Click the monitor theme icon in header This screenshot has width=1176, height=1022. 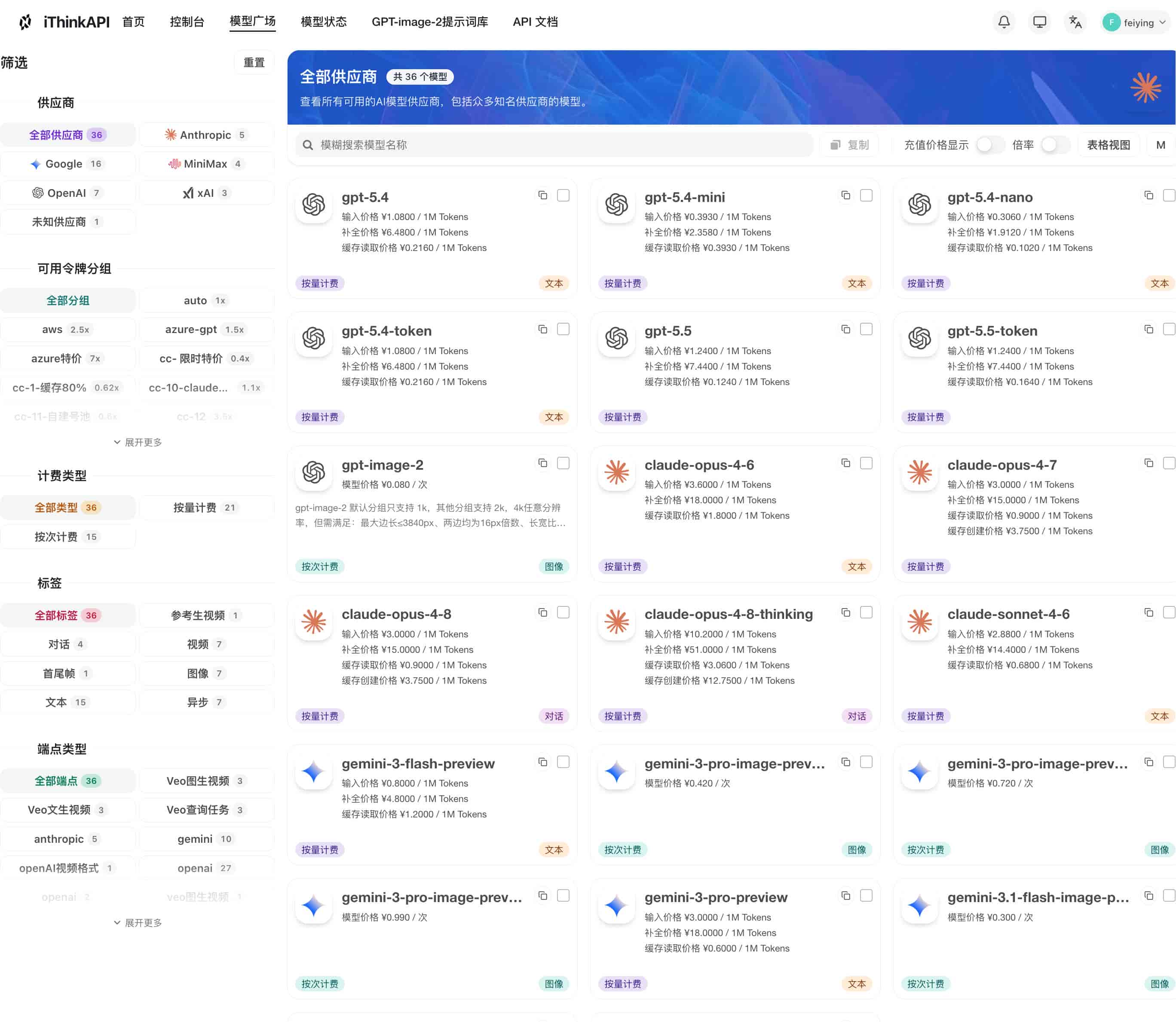coord(1039,22)
